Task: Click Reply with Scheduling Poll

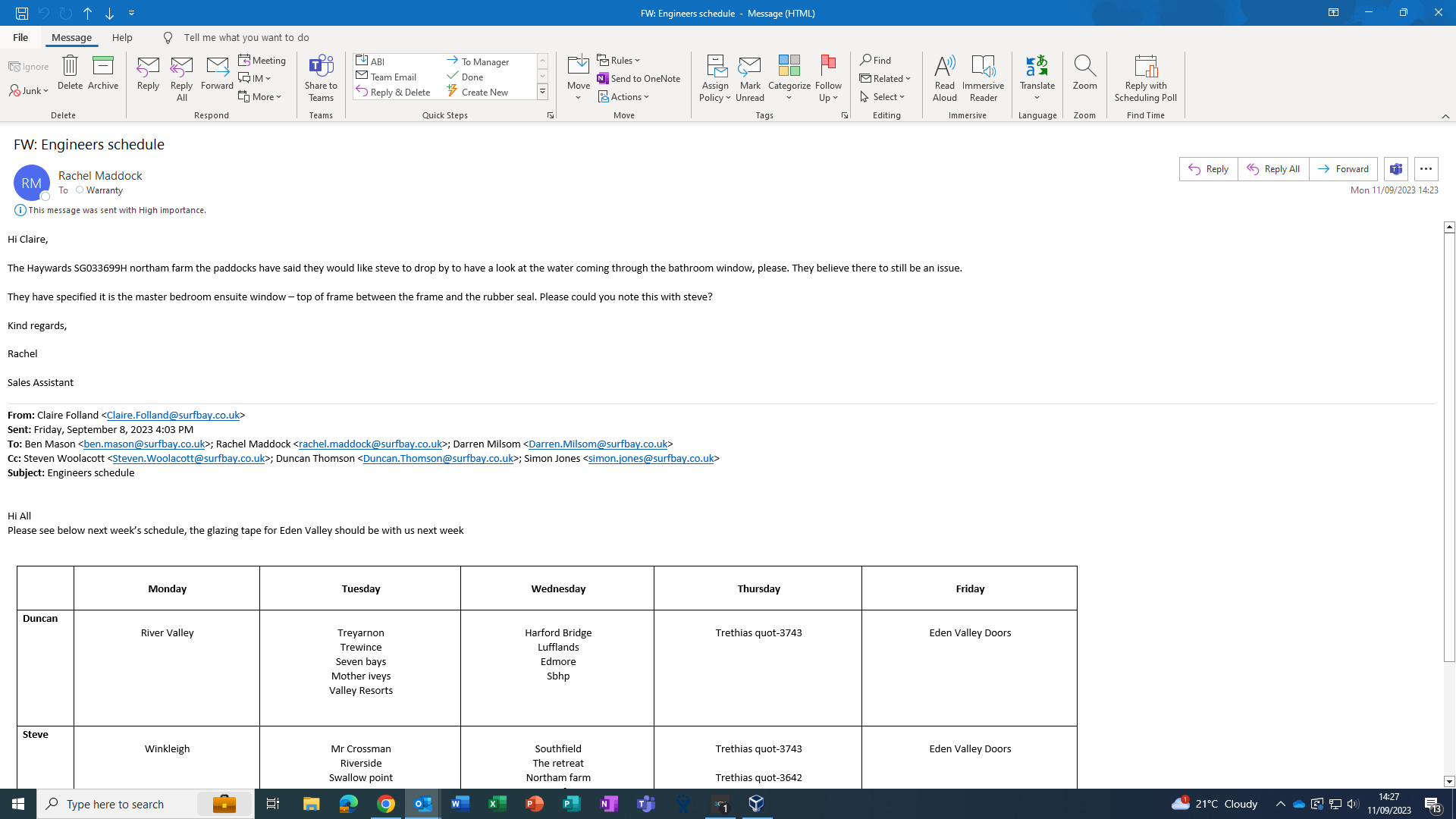Action: [1145, 77]
